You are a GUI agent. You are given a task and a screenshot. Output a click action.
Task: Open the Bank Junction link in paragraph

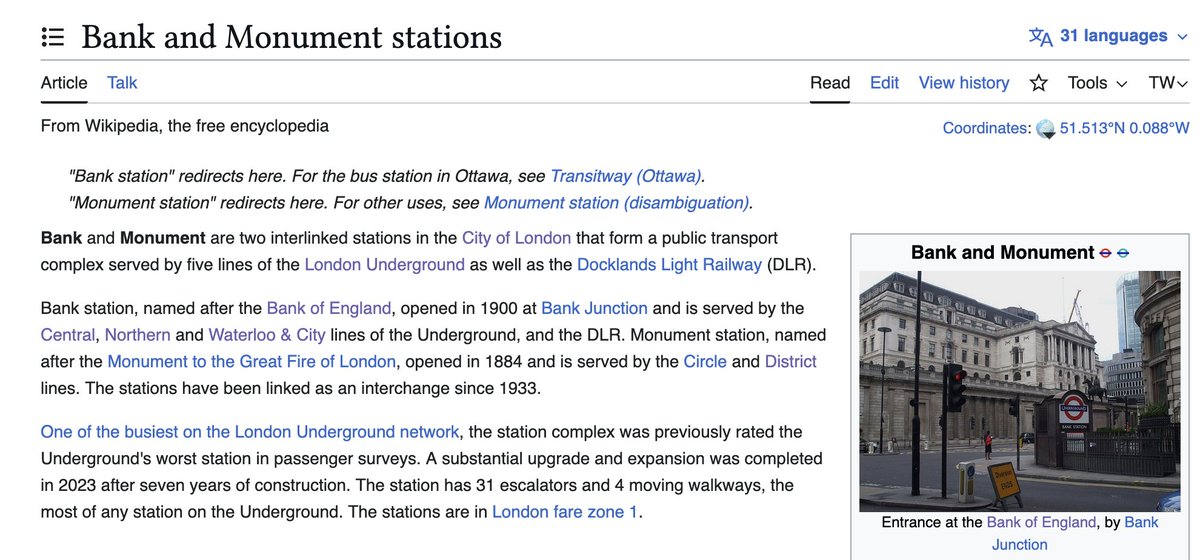(594, 308)
